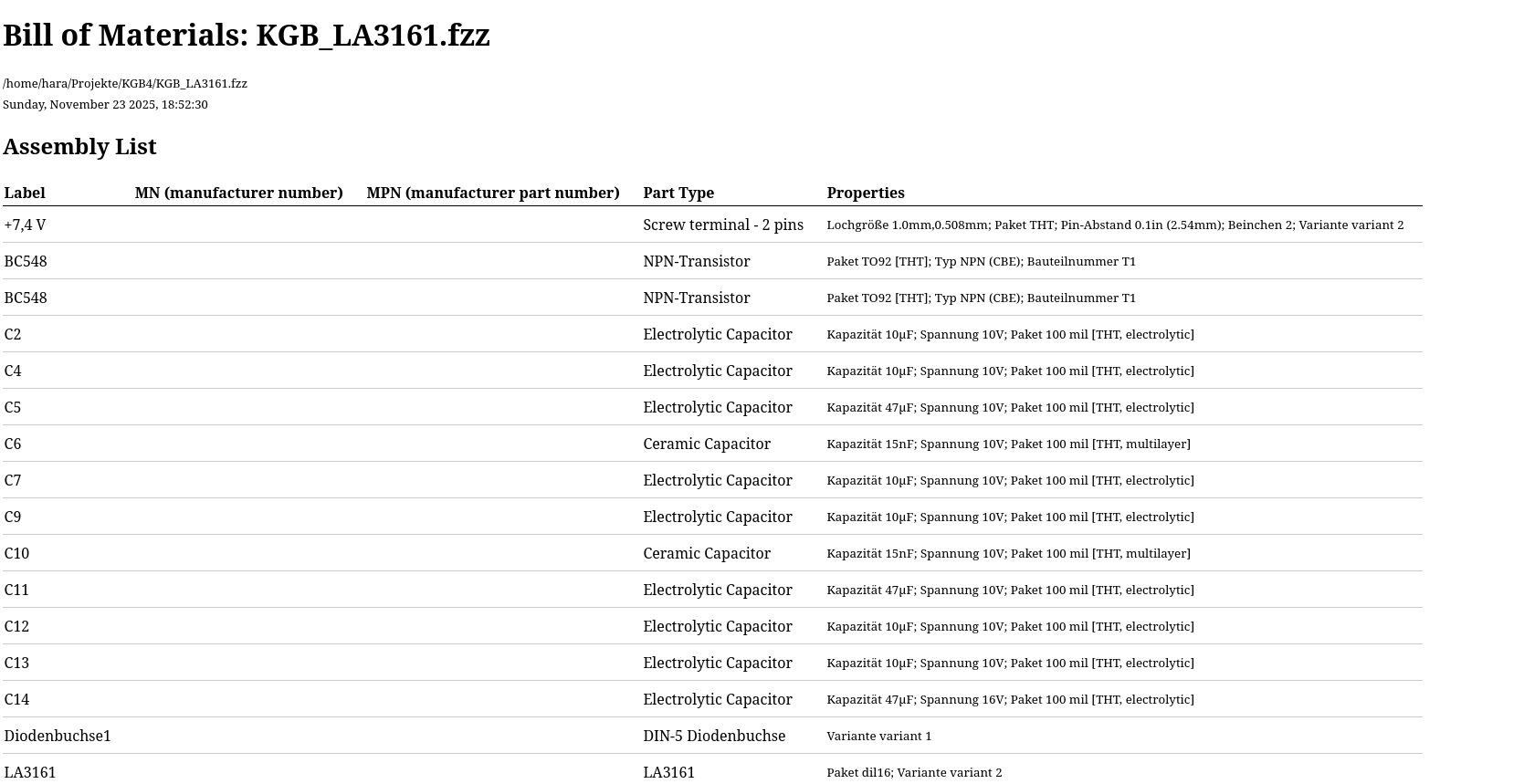This screenshot has height=784, width=1524.
Task: Click the KGB_LA3161.fzz file path text
Action: [125, 84]
